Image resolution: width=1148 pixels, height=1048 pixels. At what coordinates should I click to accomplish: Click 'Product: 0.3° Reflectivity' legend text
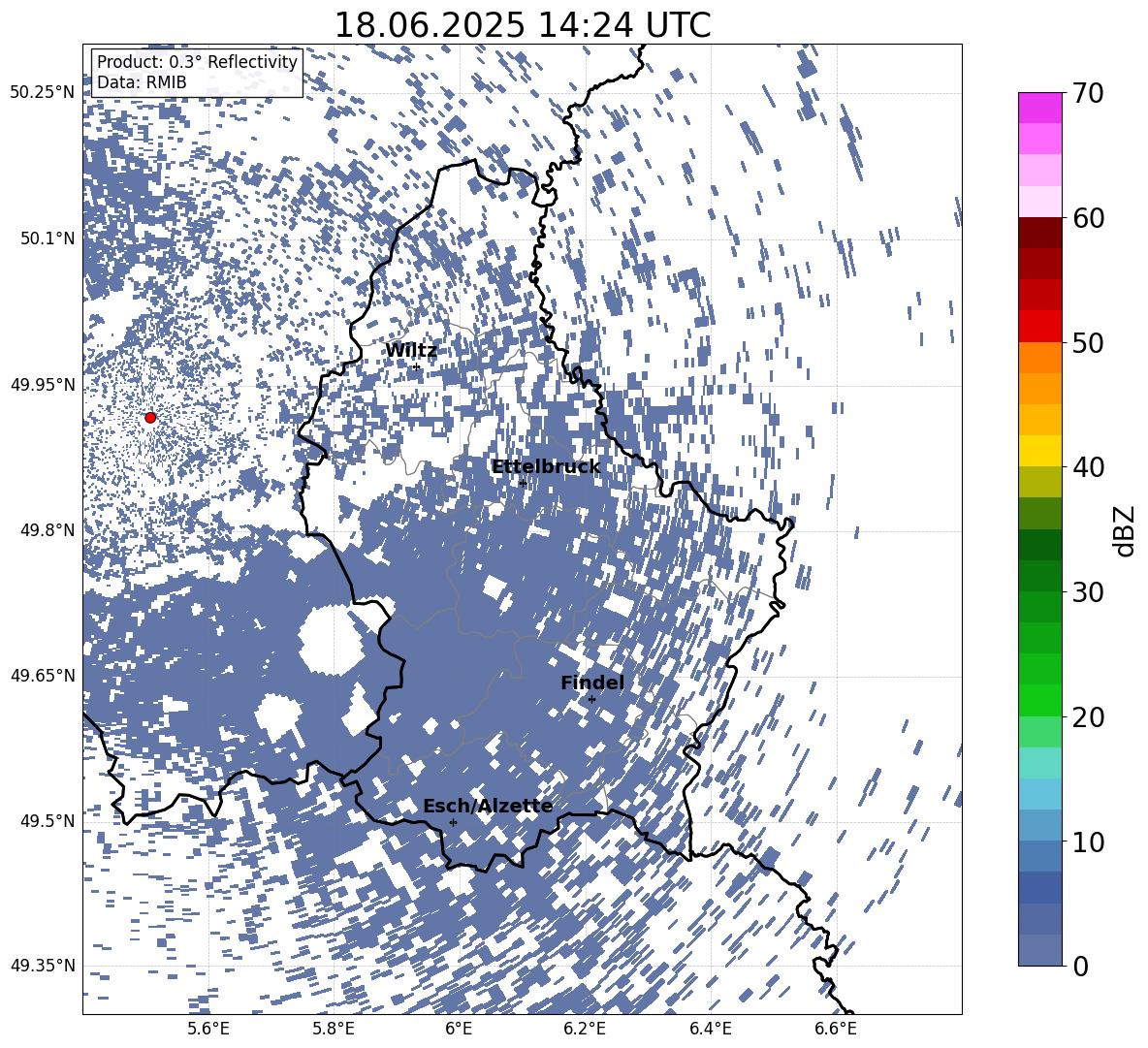click(x=197, y=61)
